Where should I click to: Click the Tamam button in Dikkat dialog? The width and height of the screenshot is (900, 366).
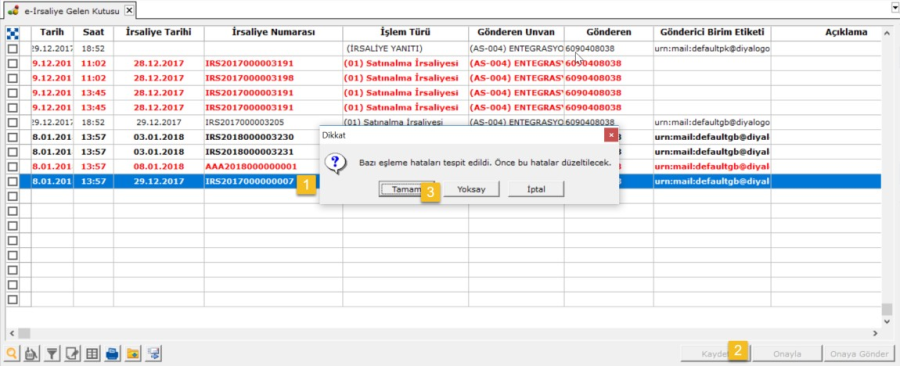click(x=407, y=189)
